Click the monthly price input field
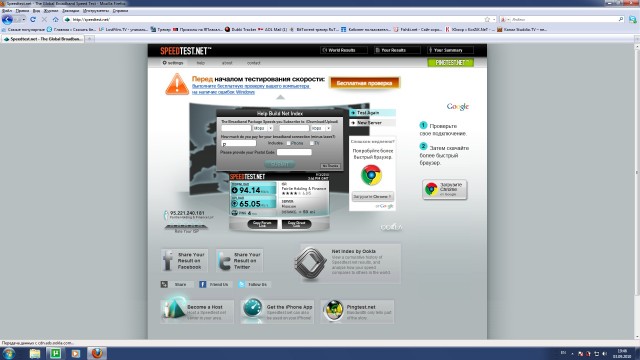The width and height of the screenshot is (640, 360). click(x=238, y=144)
